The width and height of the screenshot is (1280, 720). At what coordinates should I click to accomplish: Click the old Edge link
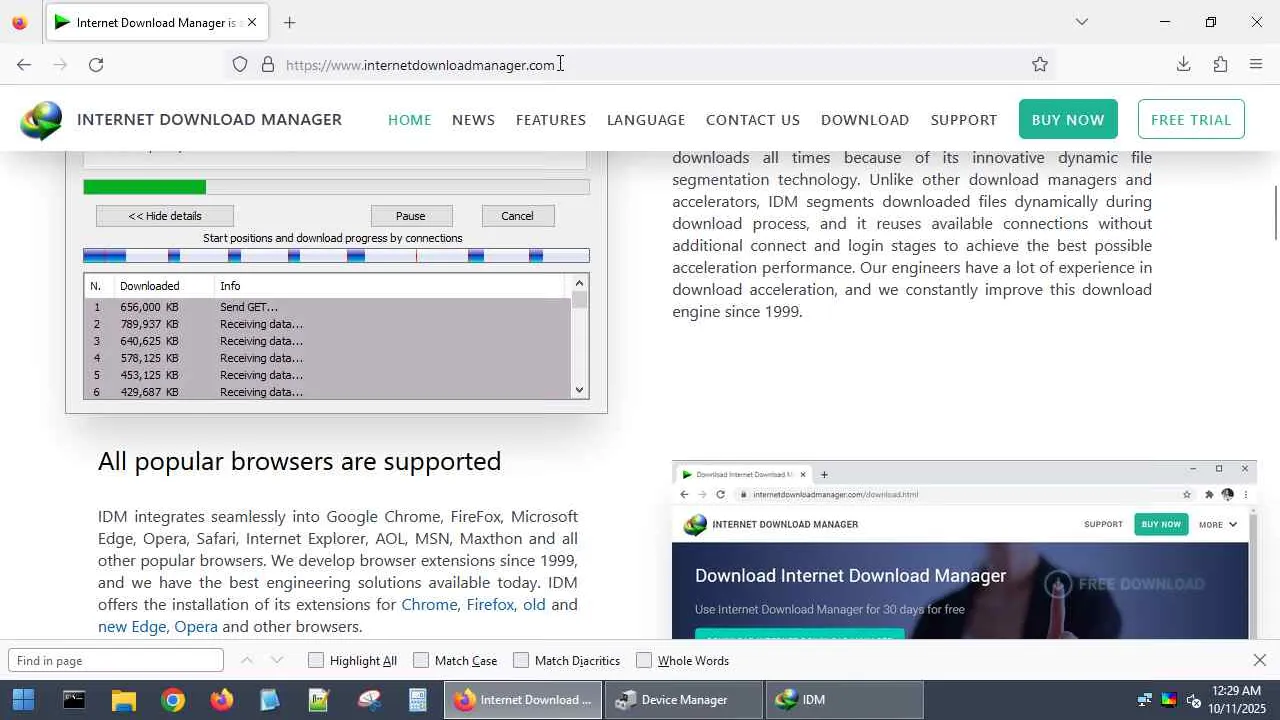click(x=534, y=604)
